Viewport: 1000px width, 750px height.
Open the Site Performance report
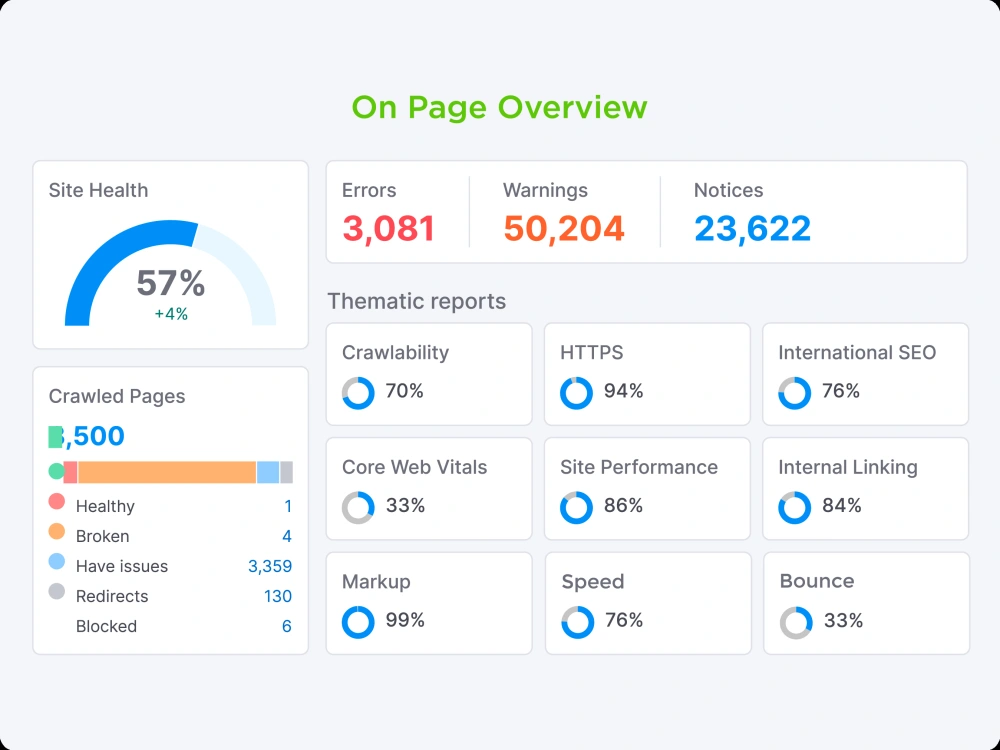(647, 489)
